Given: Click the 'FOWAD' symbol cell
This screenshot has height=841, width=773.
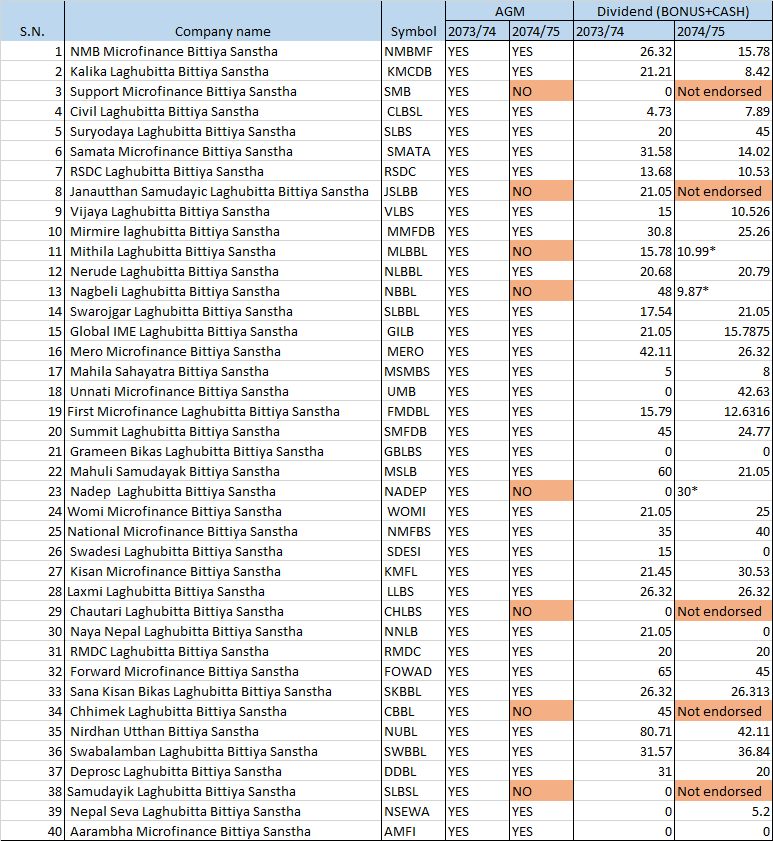Looking at the screenshot, I should 413,672.
